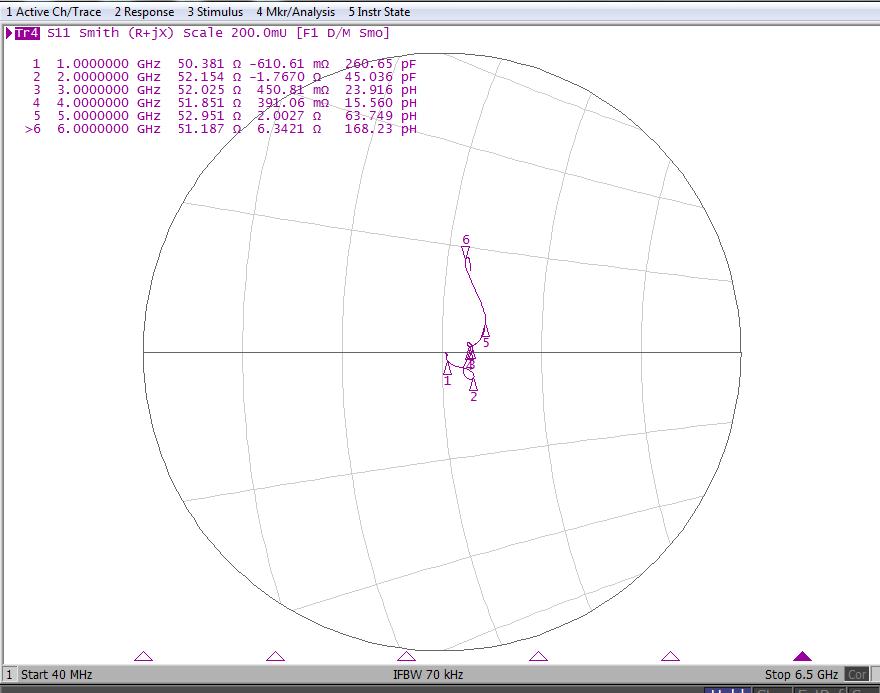The width and height of the screenshot is (880, 693).
Task: Click the IFBW 70 kHz field
Action: [428, 675]
